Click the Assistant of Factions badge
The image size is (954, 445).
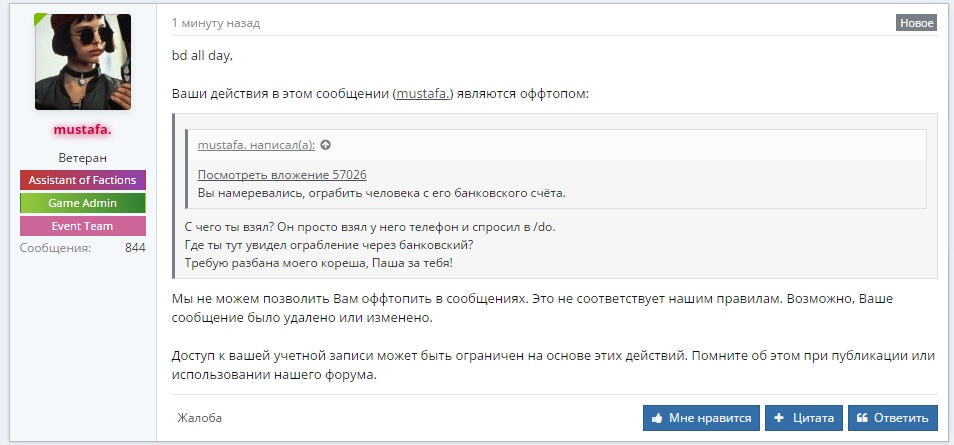83,180
